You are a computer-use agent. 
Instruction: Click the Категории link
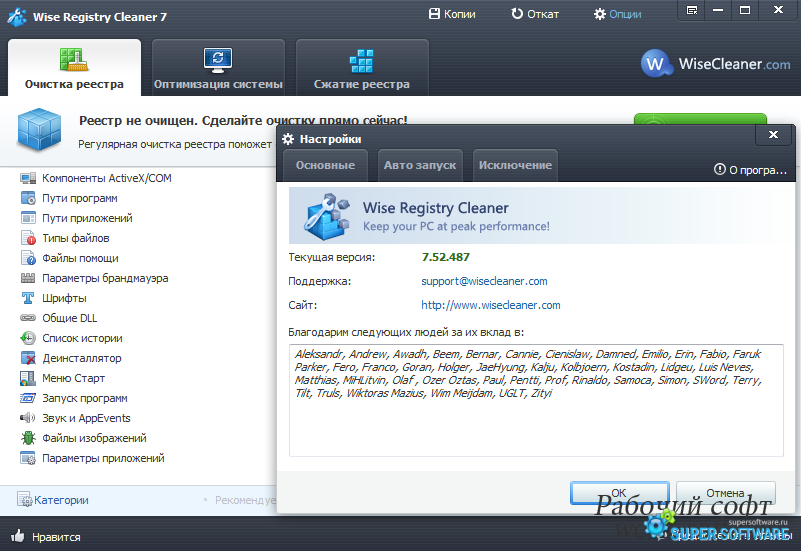[x=61, y=500]
